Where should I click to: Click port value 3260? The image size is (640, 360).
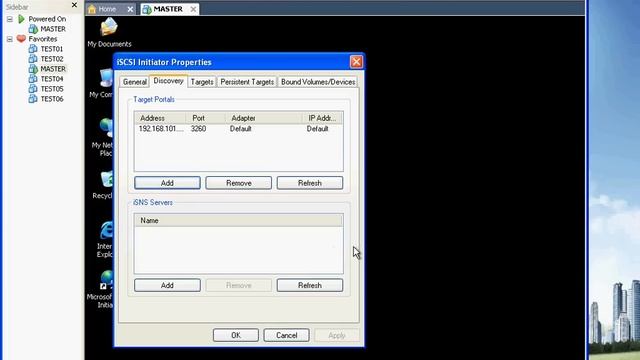pyautogui.click(x=198, y=129)
